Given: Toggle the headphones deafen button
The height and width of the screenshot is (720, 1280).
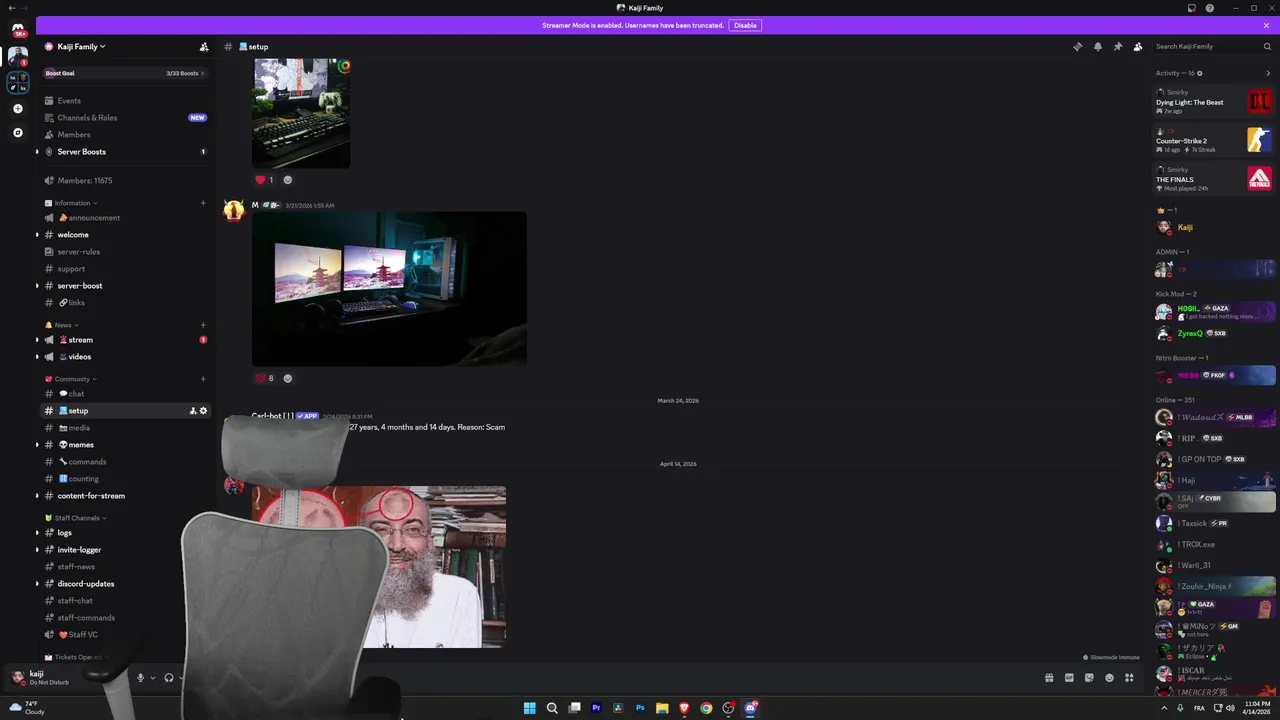Looking at the screenshot, I should (x=168, y=678).
